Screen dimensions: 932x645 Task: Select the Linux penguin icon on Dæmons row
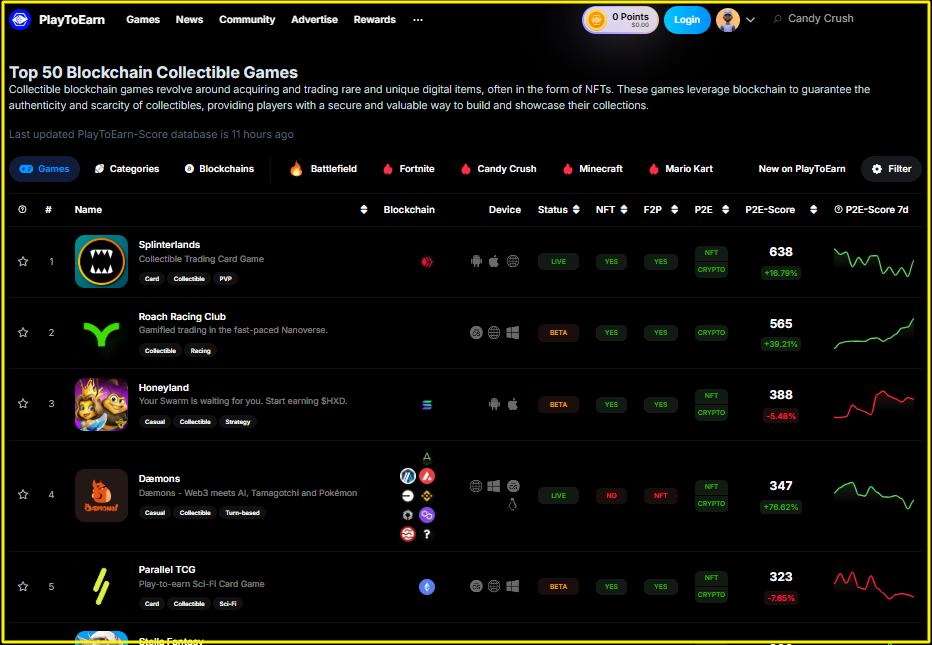tap(512, 505)
